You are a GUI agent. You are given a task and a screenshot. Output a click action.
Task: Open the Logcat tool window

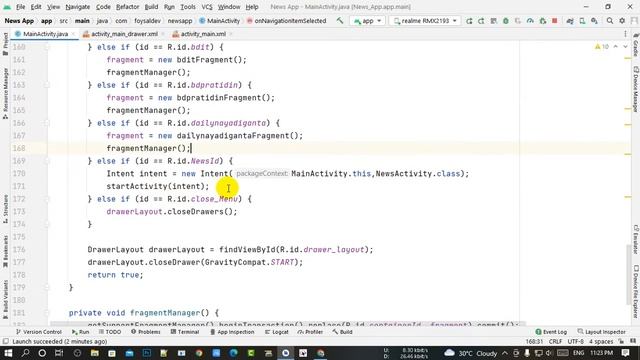click(x=276, y=332)
